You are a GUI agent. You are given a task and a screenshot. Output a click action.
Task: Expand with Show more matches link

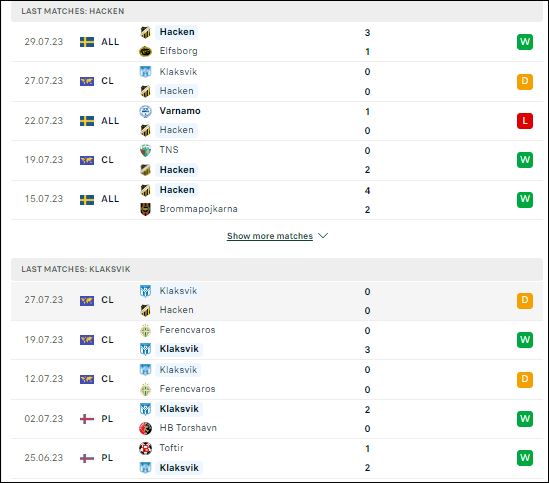(270, 236)
